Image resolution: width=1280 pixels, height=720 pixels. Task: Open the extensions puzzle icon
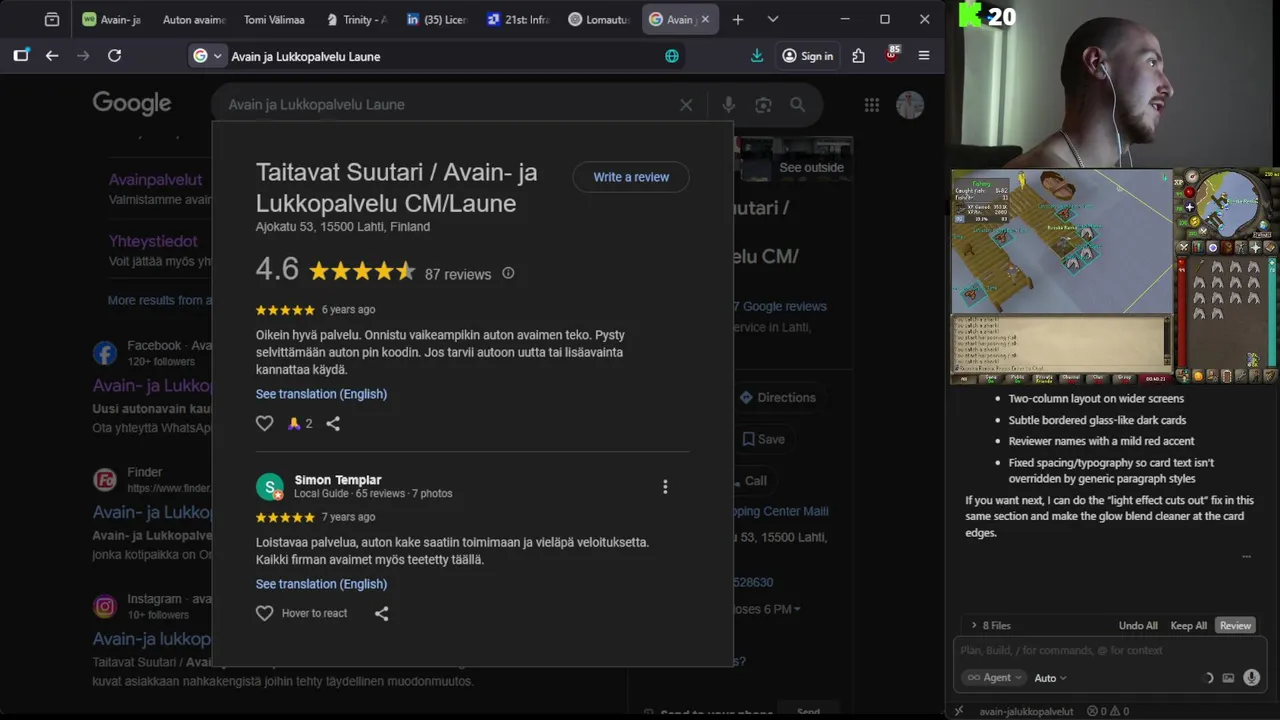click(858, 56)
